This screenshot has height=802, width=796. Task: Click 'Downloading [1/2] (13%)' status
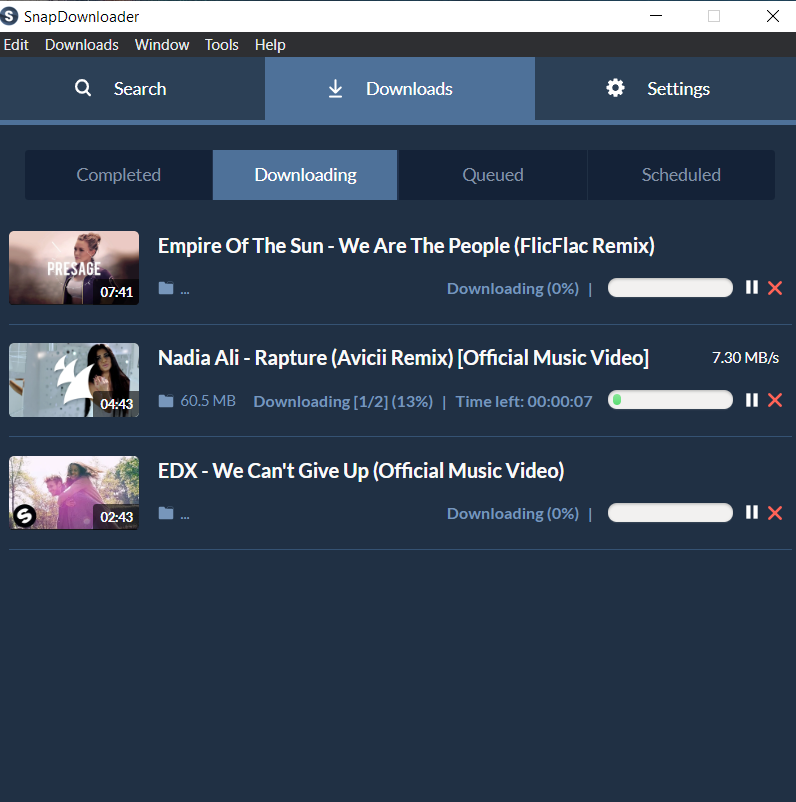(x=343, y=402)
